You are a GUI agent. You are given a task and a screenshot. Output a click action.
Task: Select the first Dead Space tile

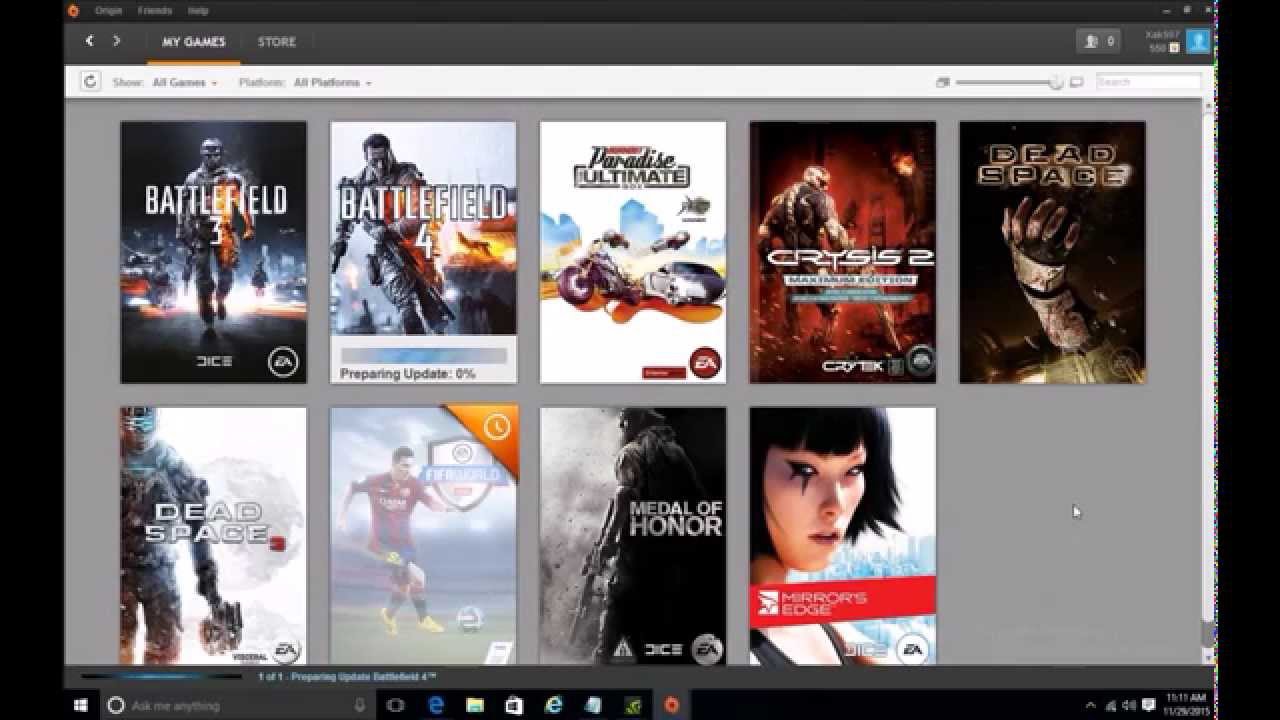click(x=1052, y=252)
